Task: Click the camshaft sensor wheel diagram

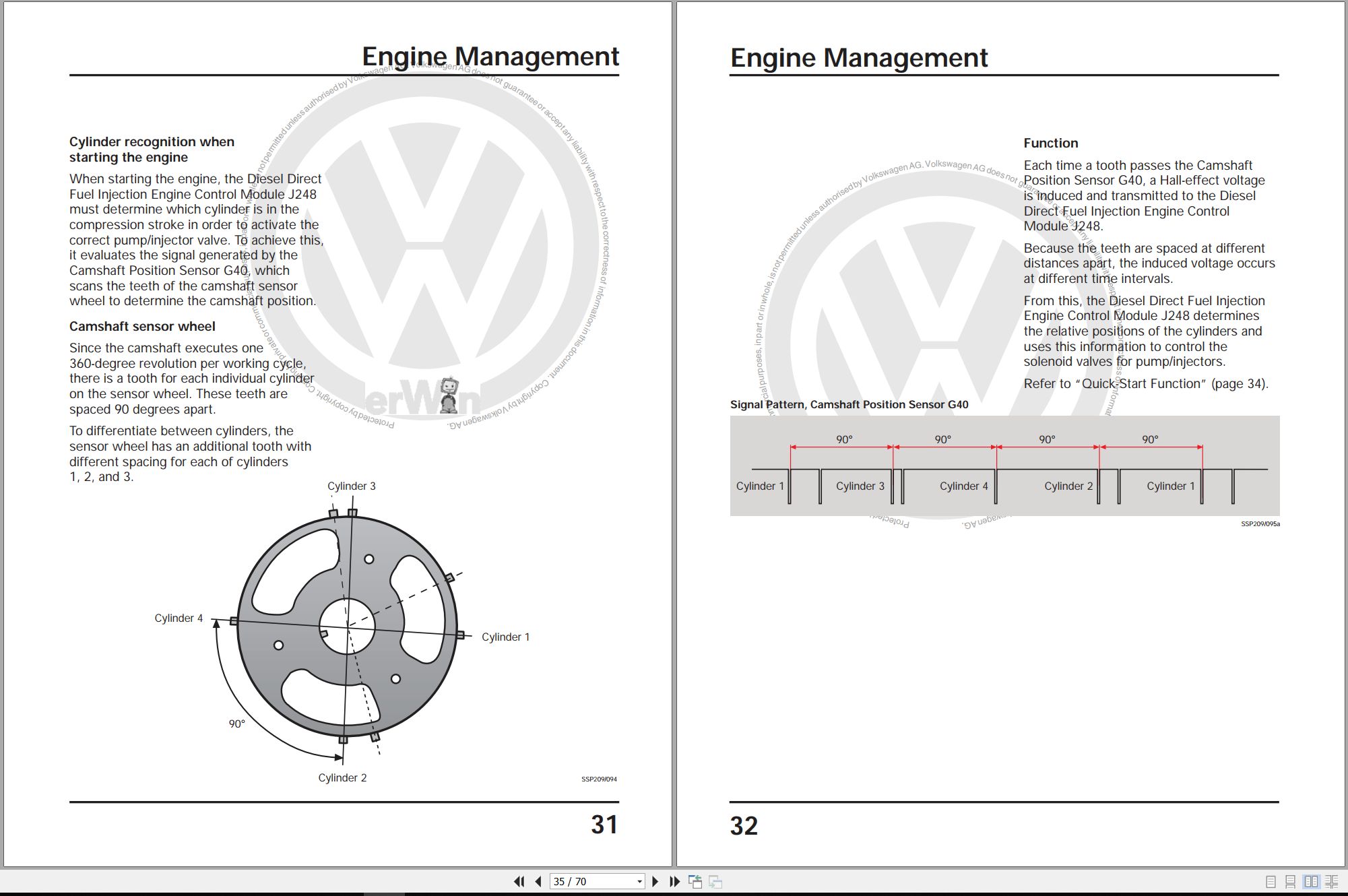Action: [x=347, y=627]
